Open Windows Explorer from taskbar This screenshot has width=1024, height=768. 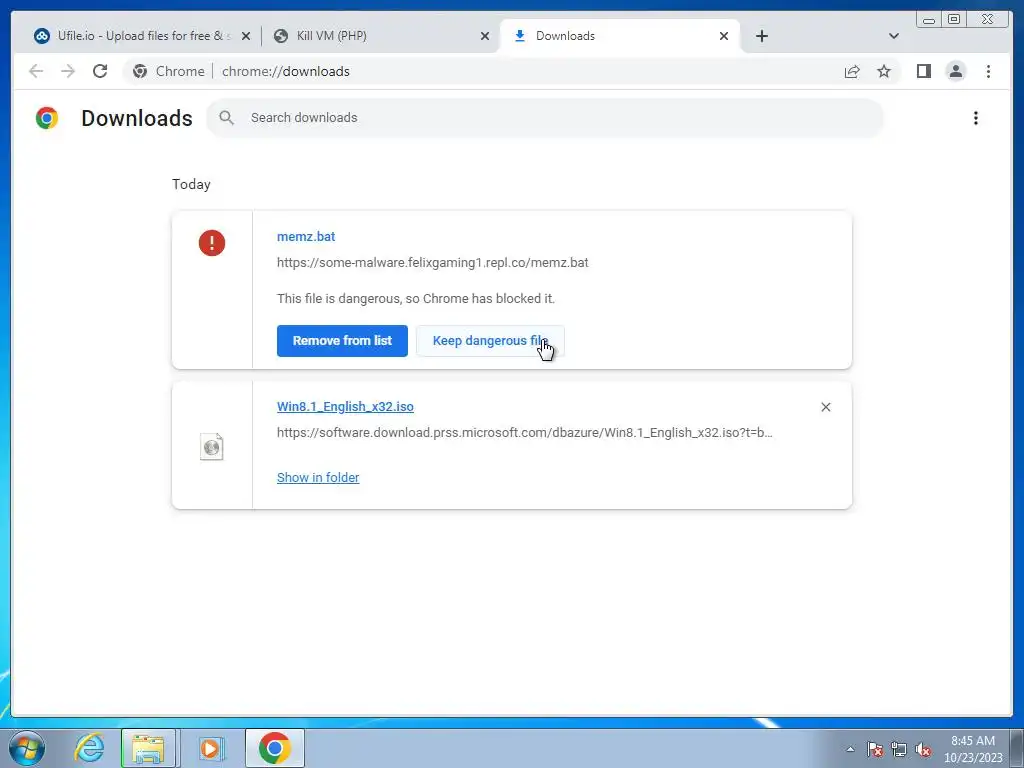click(x=148, y=748)
